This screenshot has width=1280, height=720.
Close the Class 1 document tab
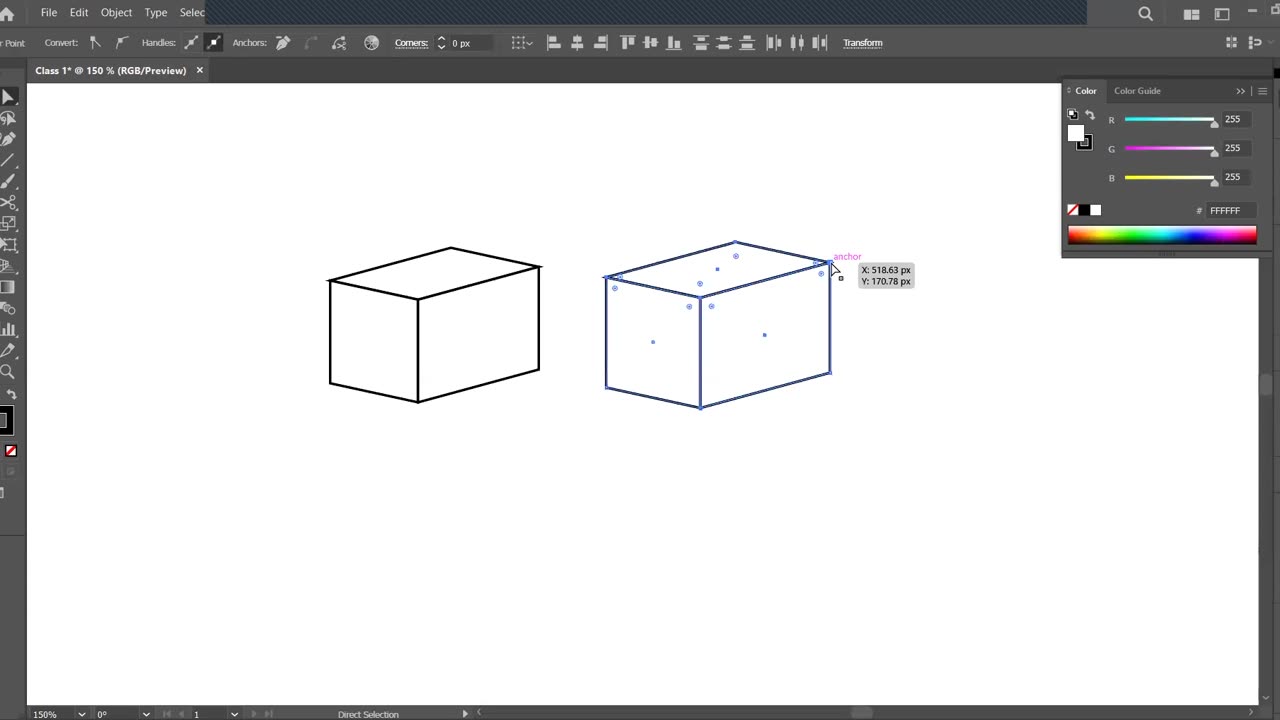click(x=199, y=71)
